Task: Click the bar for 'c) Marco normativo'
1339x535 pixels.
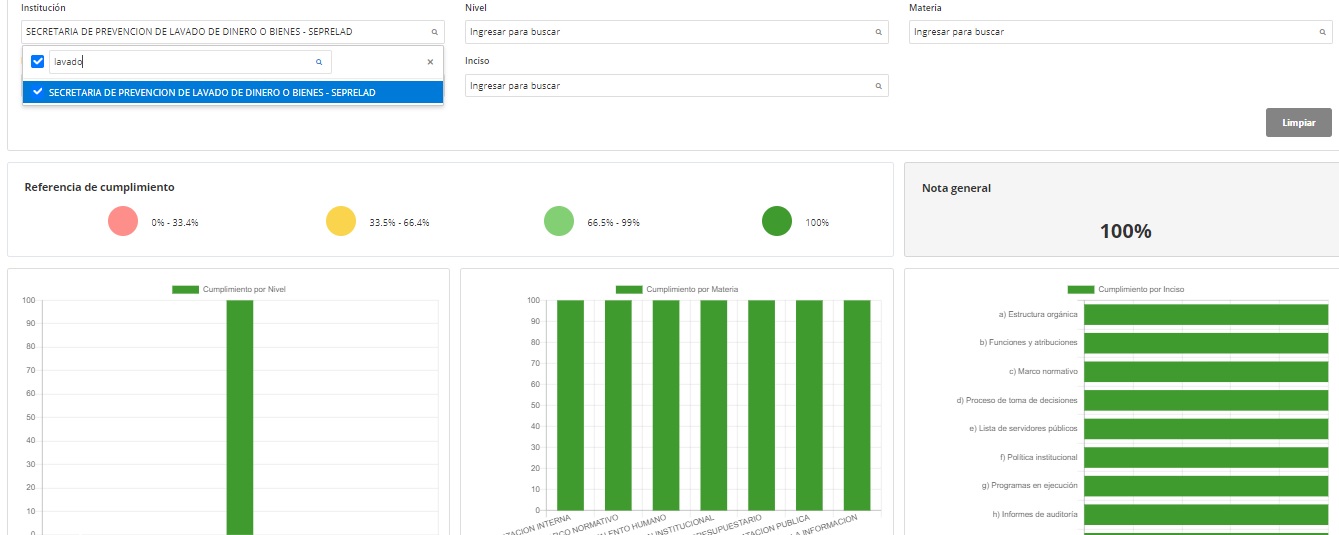Action: 1206,371
